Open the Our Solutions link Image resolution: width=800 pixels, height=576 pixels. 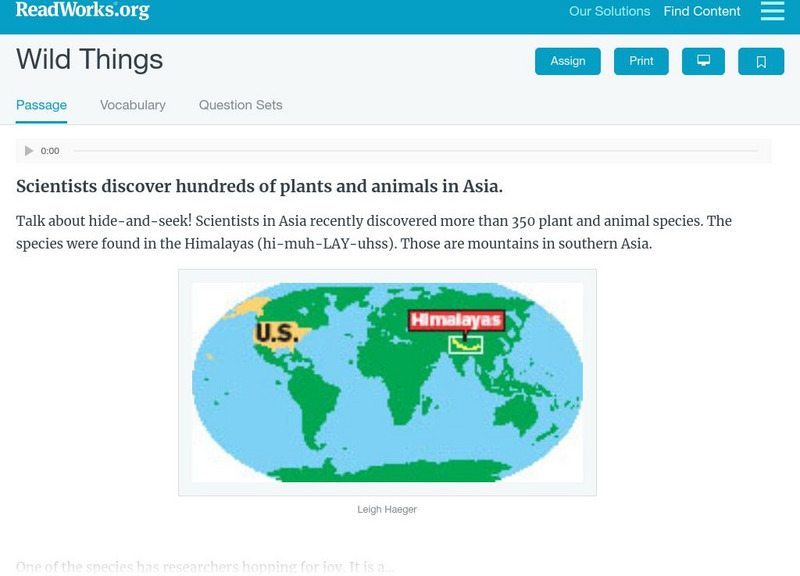(609, 12)
